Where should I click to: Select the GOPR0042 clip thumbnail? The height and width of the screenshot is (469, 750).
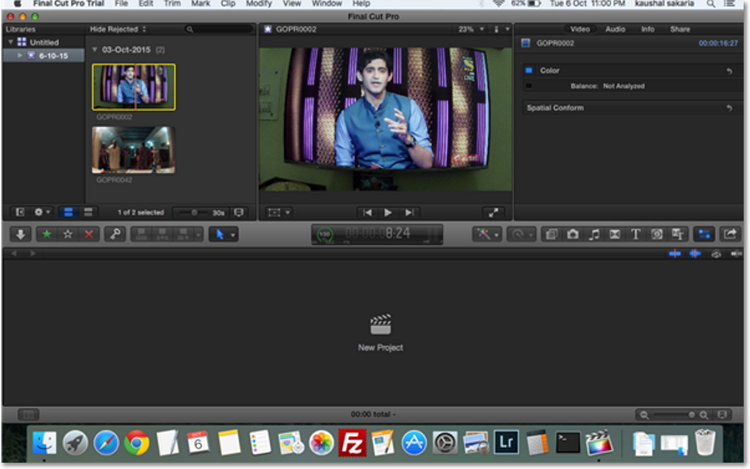(133, 149)
